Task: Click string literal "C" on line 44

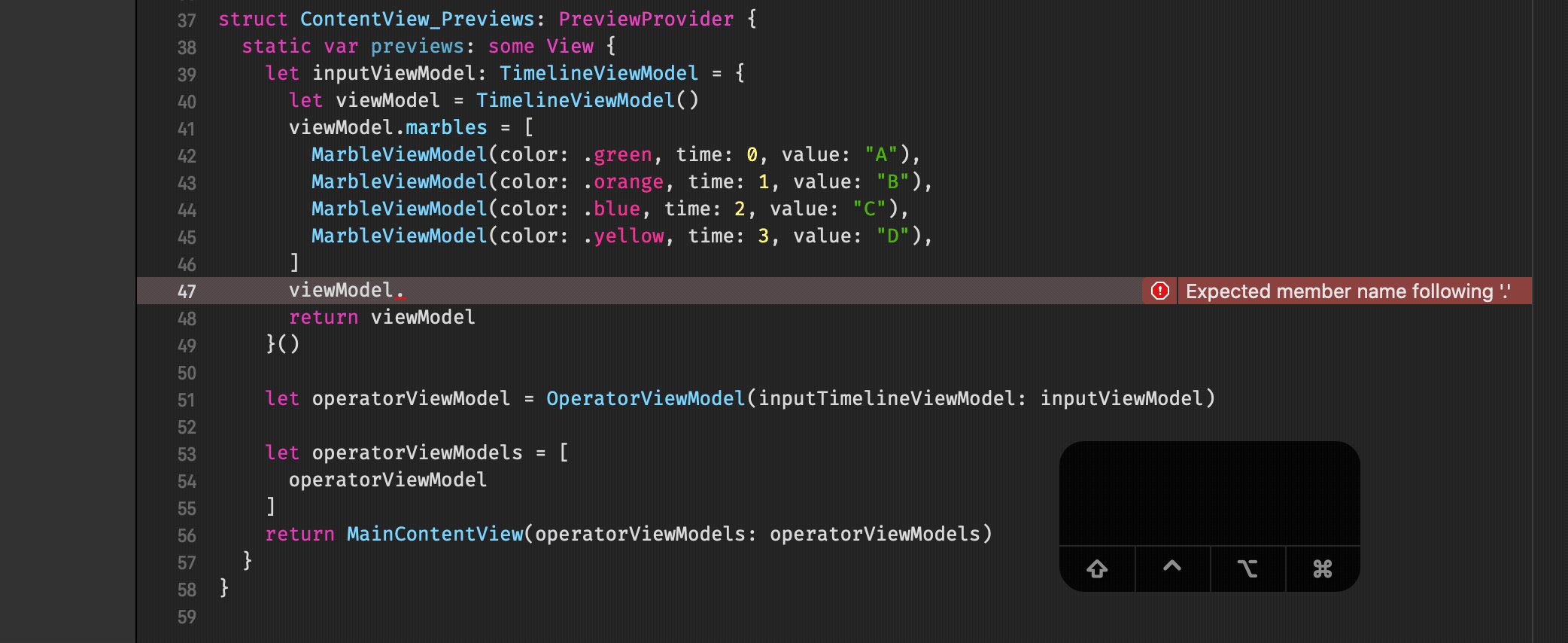Action: pos(869,209)
